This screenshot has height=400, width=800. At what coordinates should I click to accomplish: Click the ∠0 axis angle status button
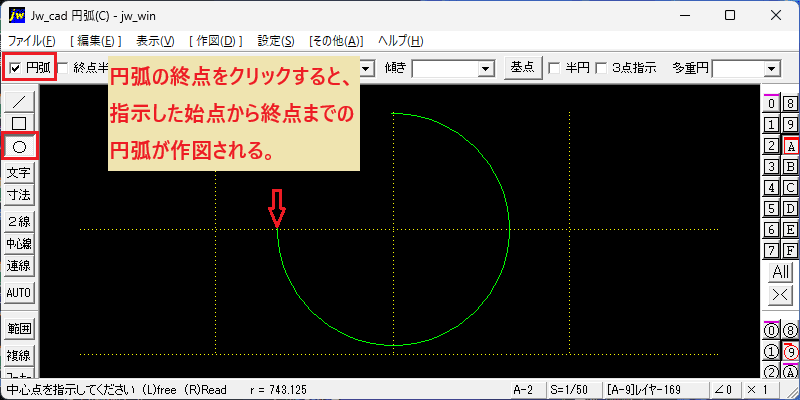point(723,390)
